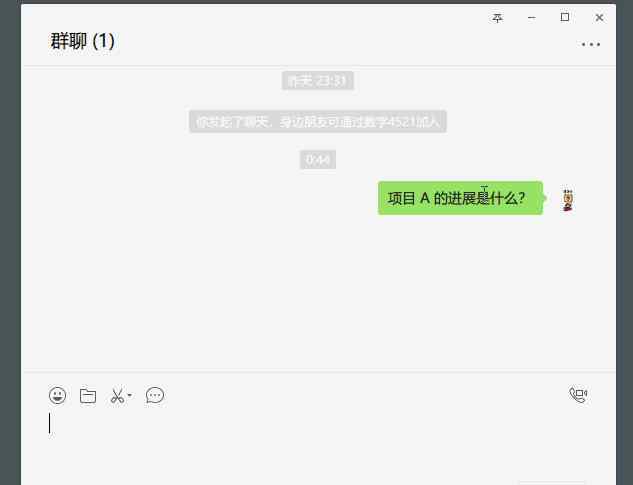Start a voice or video call
The image size is (633, 485).
578,395
